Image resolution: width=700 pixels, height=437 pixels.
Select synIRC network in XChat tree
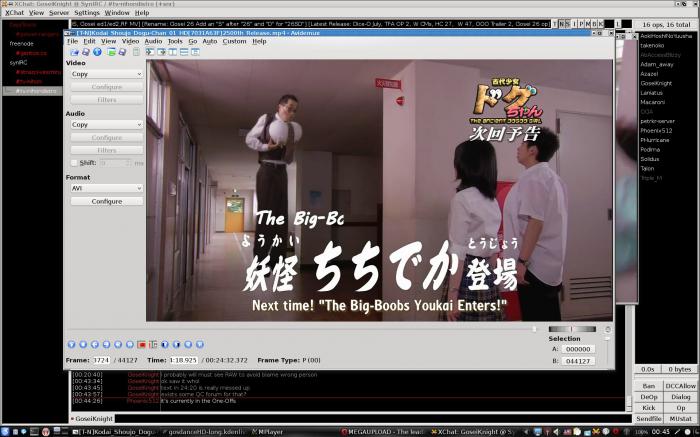[x=18, y=62]
